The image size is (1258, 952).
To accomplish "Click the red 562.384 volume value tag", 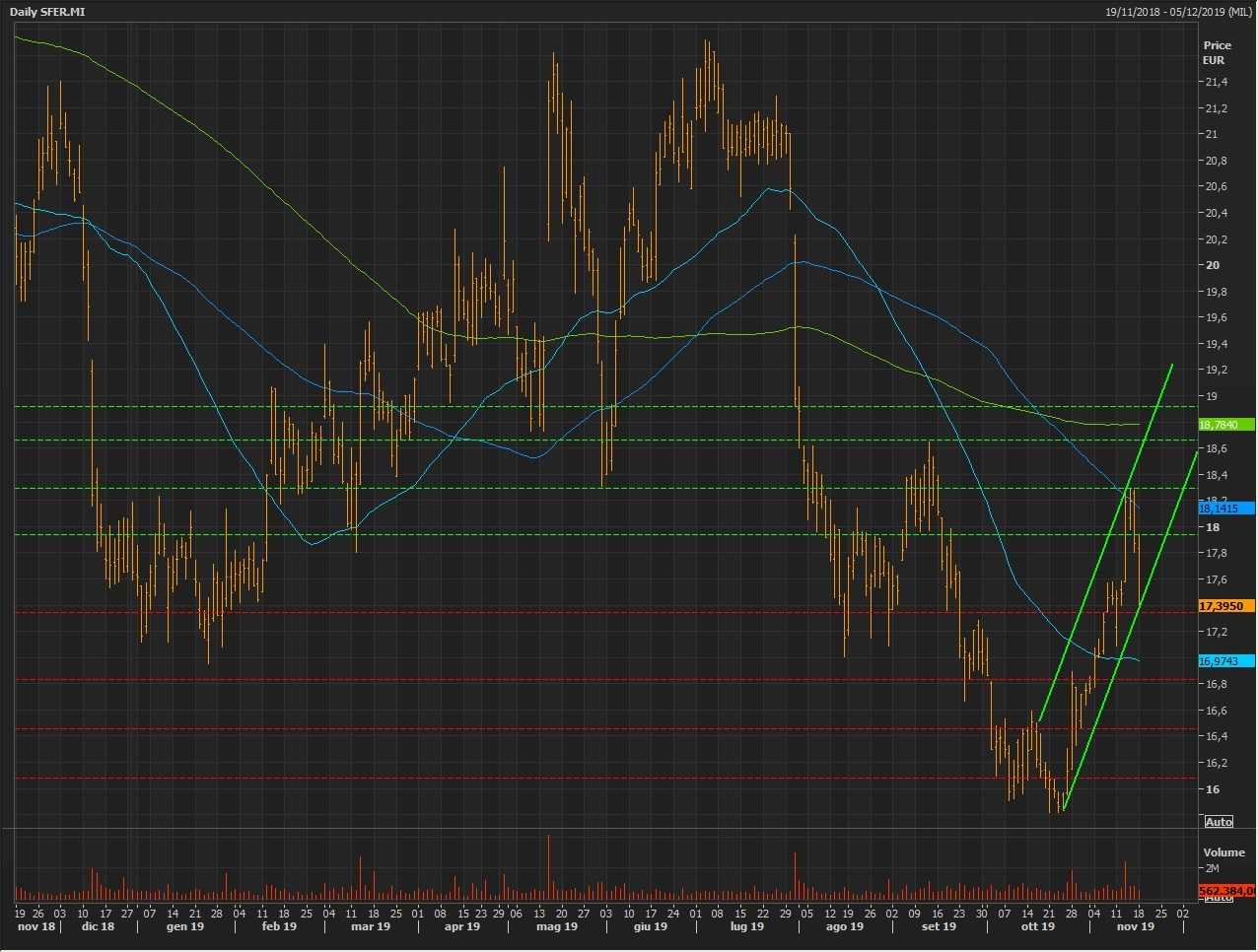I will (1225, 891).
